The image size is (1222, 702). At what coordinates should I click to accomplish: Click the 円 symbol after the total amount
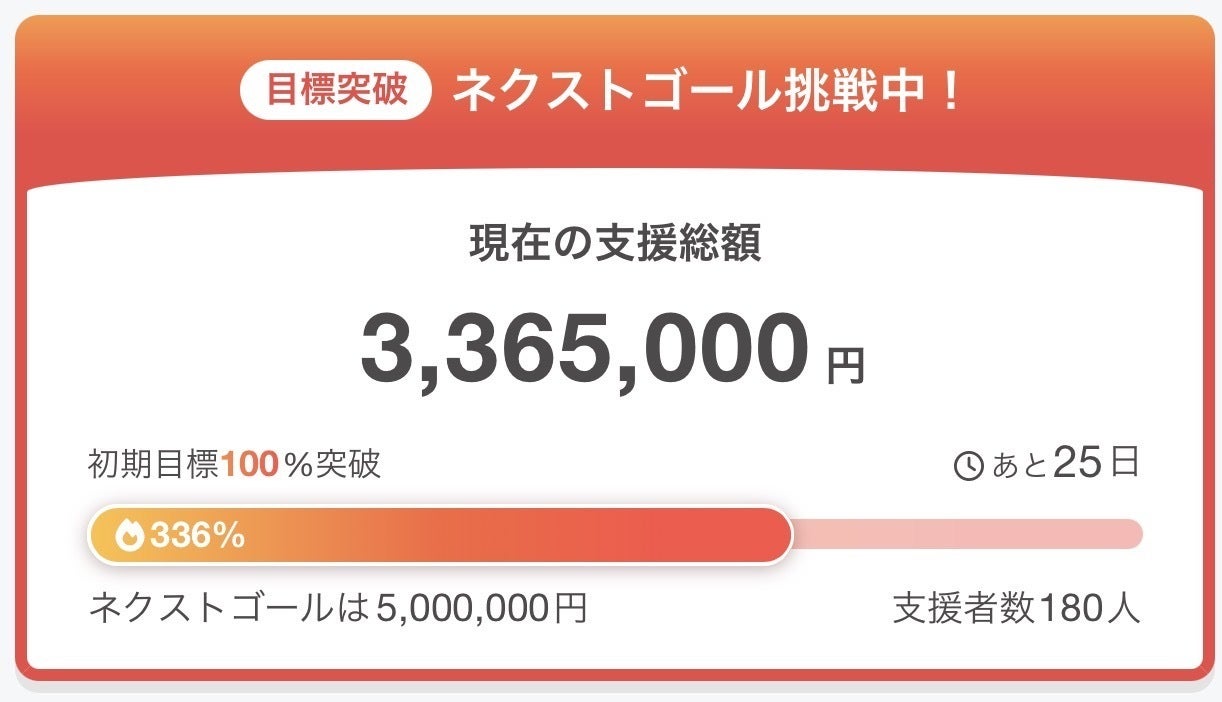coord(845,368)
